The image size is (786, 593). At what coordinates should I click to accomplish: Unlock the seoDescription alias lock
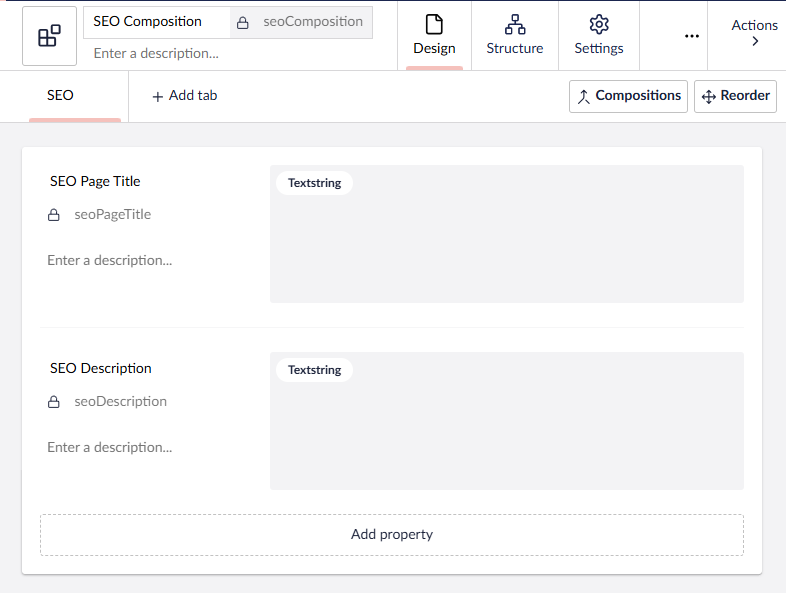55,402
